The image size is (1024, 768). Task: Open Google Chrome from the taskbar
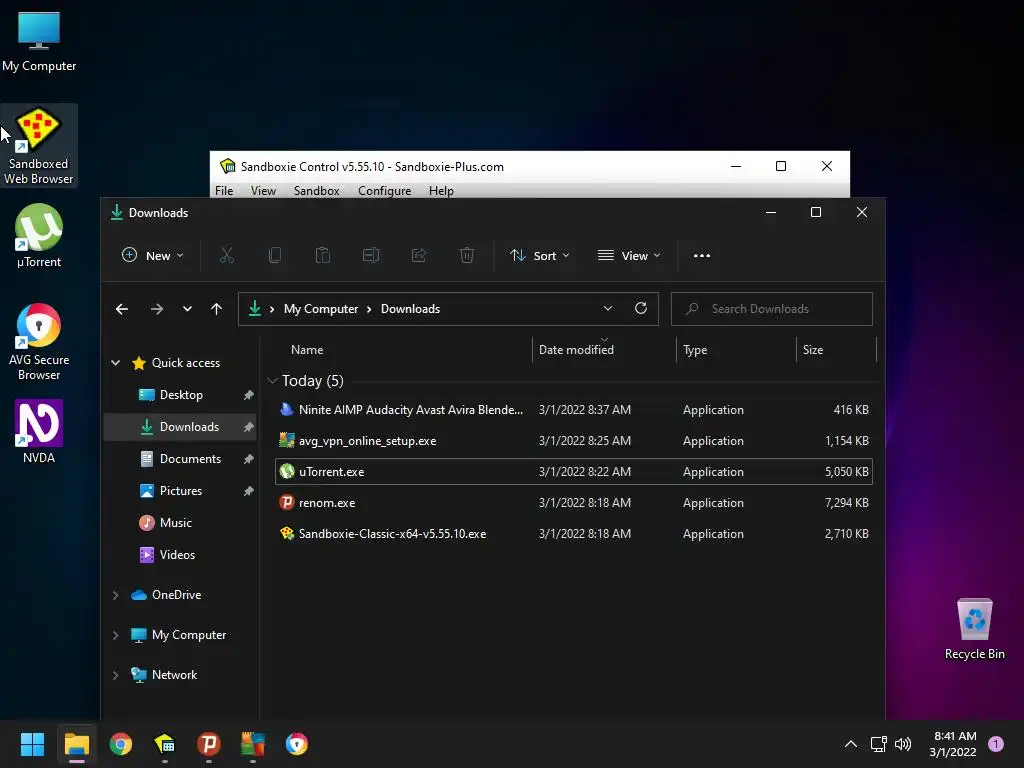click(121, 744)
